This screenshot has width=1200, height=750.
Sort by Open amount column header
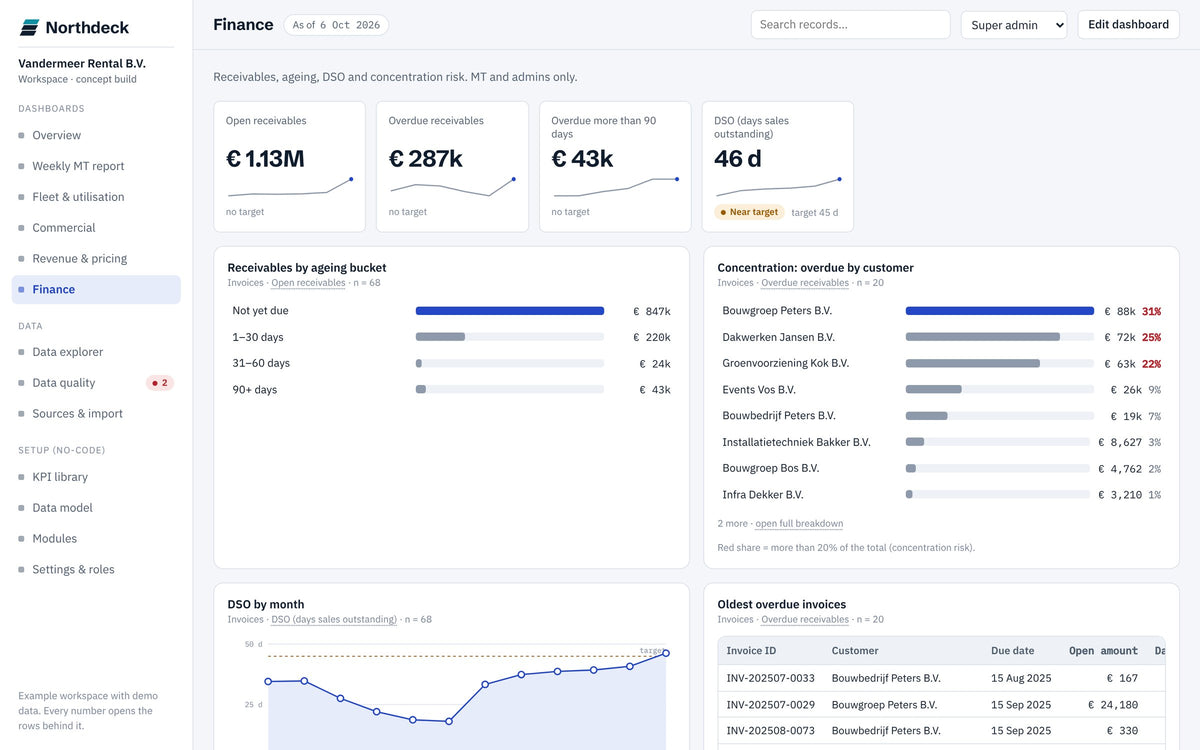pos(1103,650)
